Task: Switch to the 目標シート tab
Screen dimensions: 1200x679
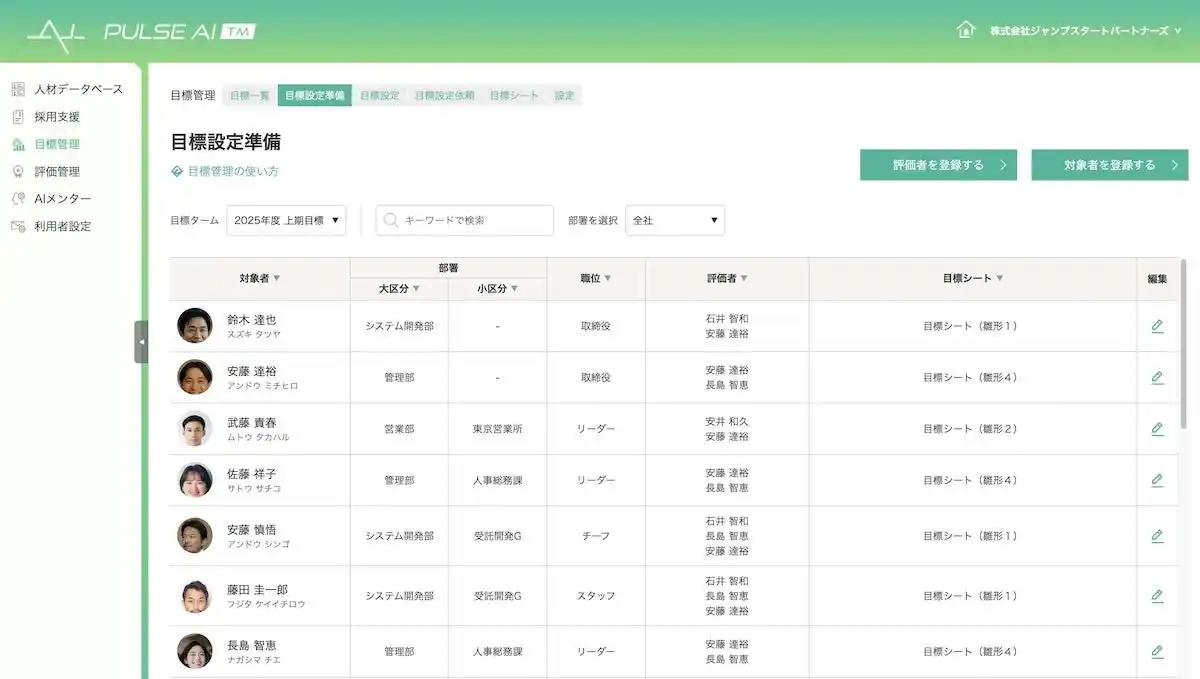Action: [514, 96]
